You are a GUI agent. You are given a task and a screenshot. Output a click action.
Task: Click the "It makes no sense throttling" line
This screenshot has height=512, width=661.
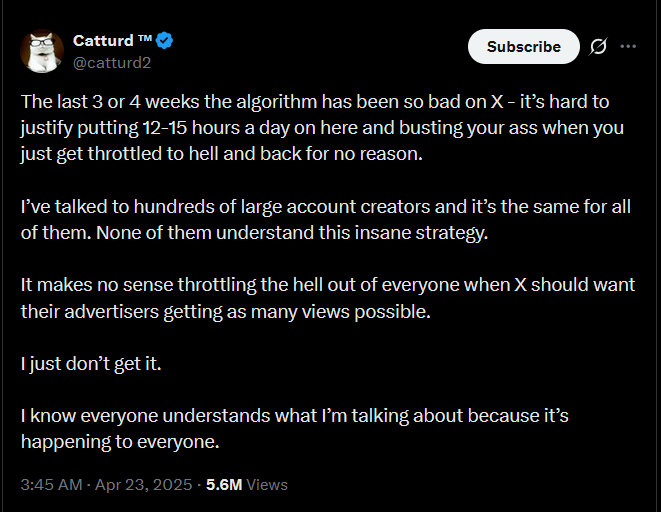click(328, 285)
